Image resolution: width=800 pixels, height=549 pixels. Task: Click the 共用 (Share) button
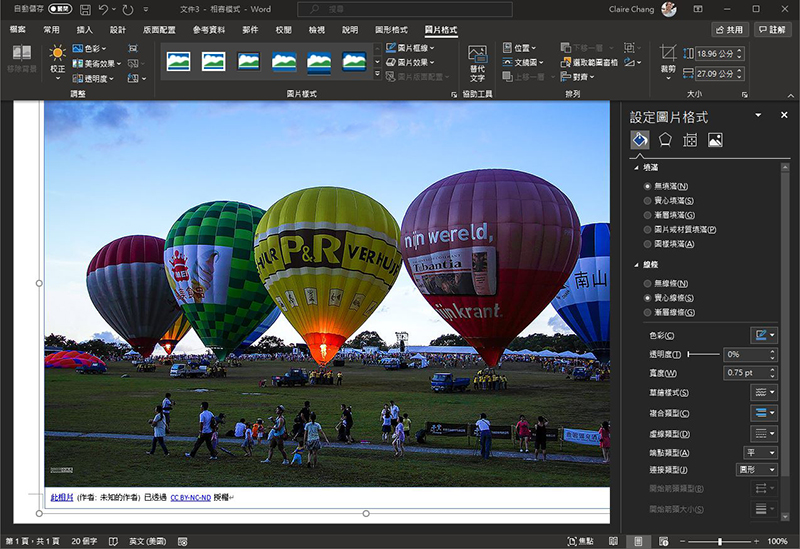[x=728, y=30]
